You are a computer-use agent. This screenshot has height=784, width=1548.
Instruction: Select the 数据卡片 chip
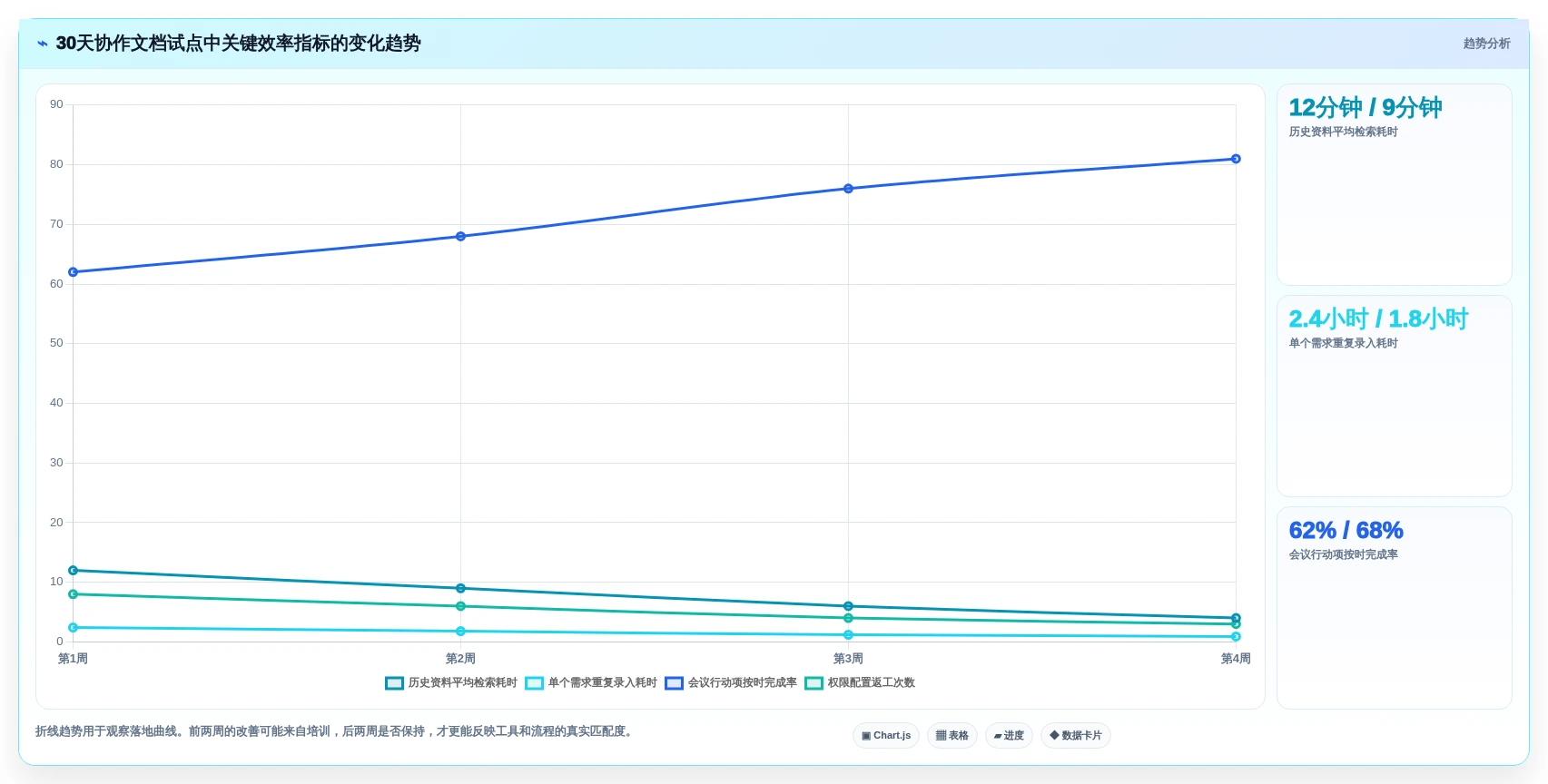click(1076, 736)
